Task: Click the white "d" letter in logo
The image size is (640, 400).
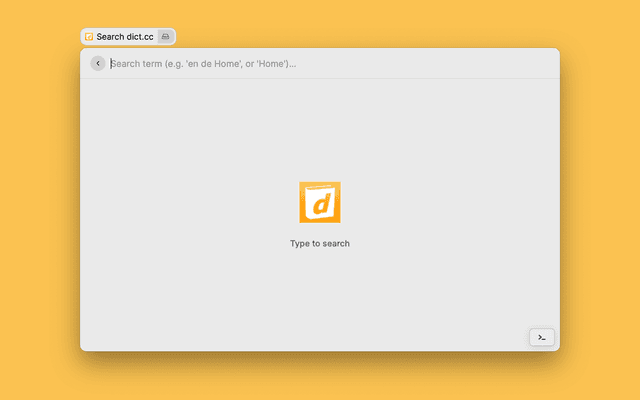Action: click(320, 206)
